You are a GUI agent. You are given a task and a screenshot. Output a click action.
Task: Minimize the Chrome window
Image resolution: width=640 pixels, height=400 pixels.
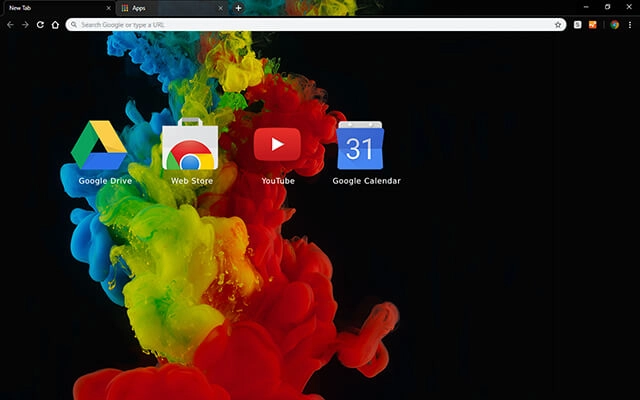coord(586,7)
